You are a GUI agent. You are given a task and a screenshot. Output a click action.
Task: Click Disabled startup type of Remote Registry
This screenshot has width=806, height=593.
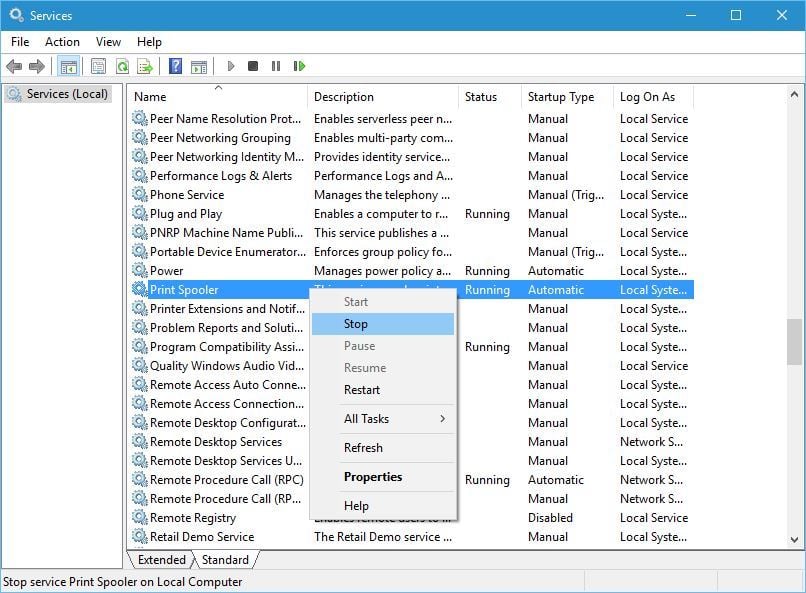(550, 517)
